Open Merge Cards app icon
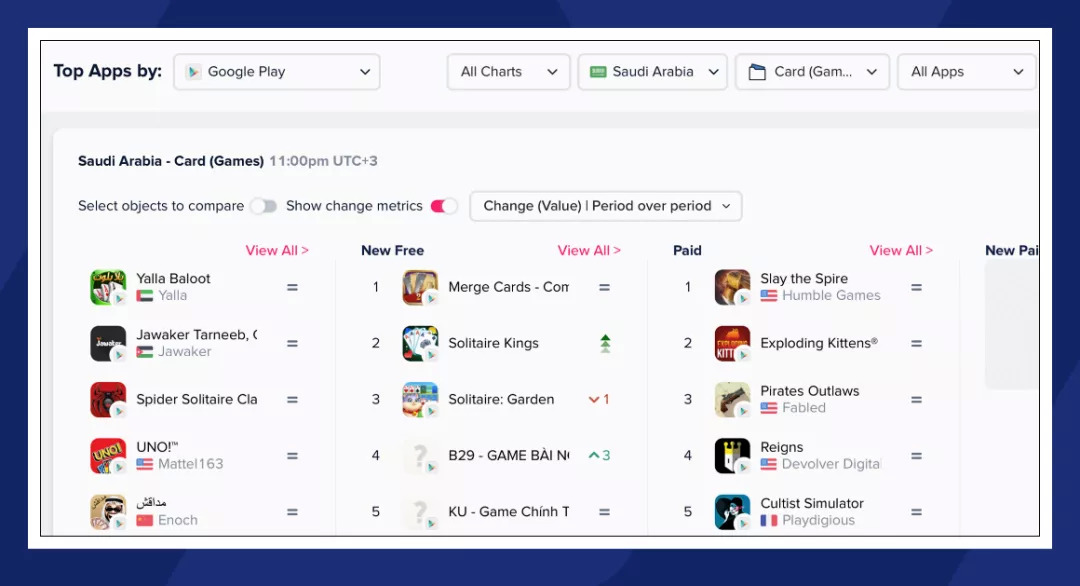Viewport: 1080px width, 586px height. coord(420,287)
